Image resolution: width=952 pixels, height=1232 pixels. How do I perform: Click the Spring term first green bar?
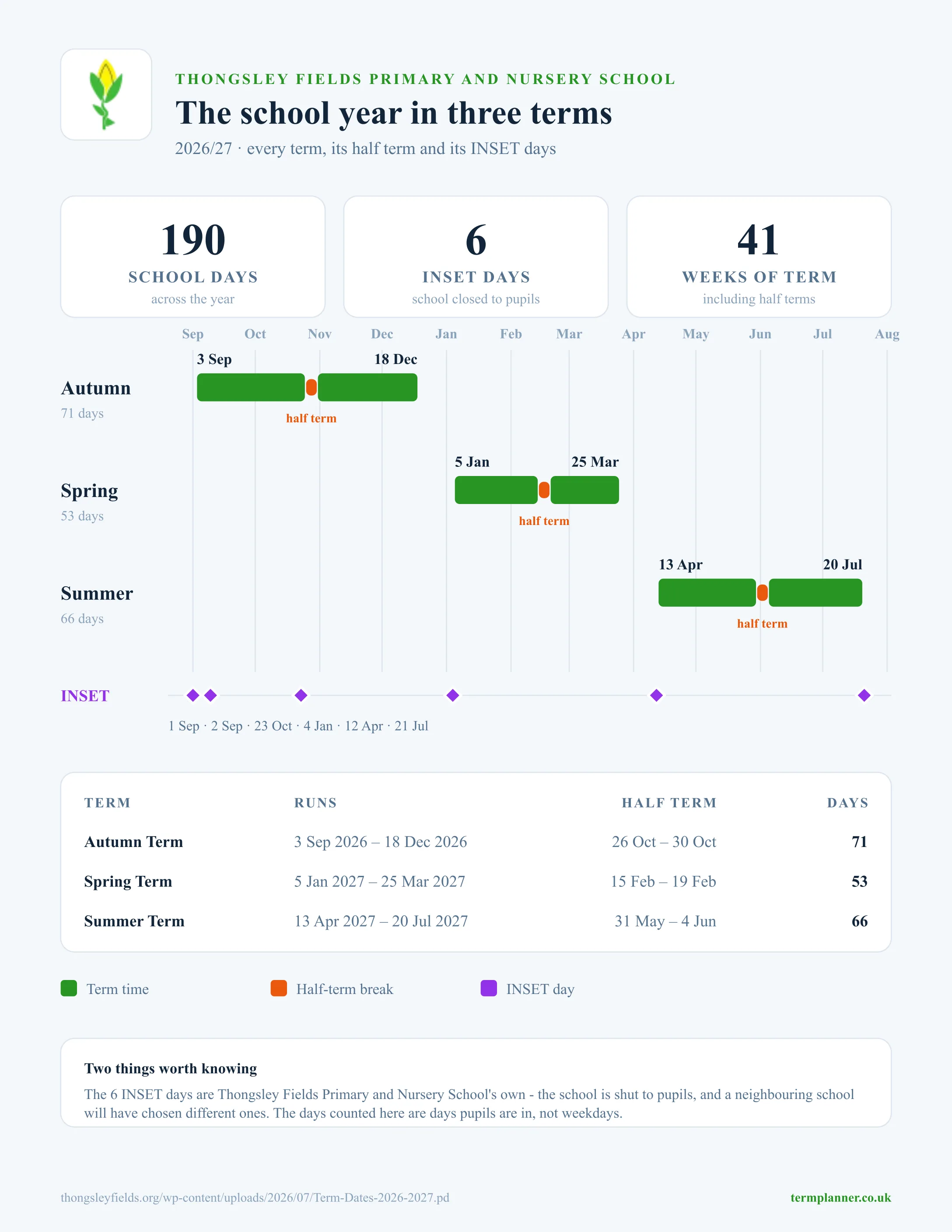[x=496, y=490]
